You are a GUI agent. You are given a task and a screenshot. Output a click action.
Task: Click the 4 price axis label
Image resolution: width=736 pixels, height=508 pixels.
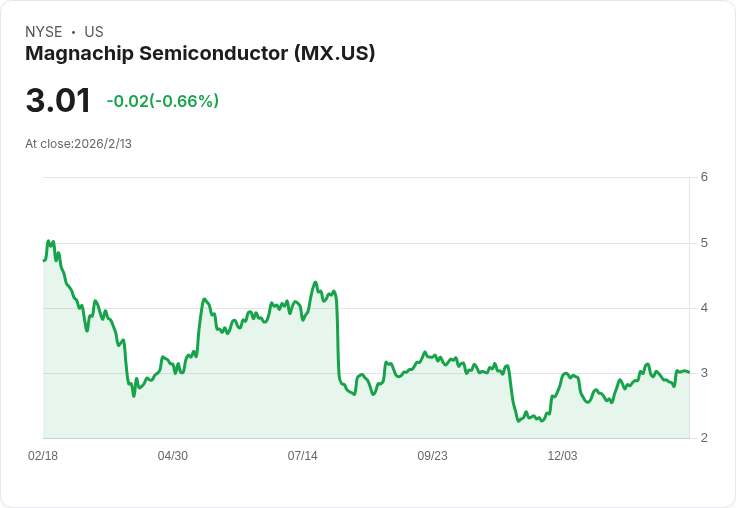click(x=704, y=308)
